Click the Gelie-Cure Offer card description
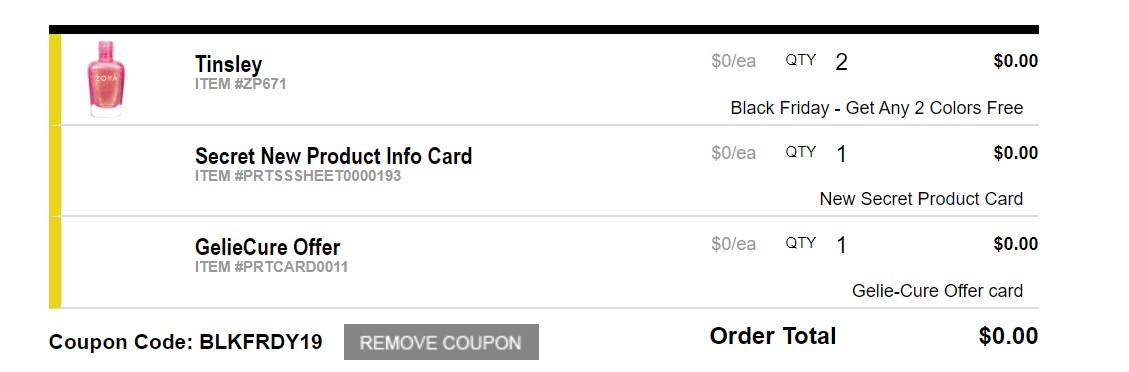This screenshot has height=372, width=1129. 937,291
